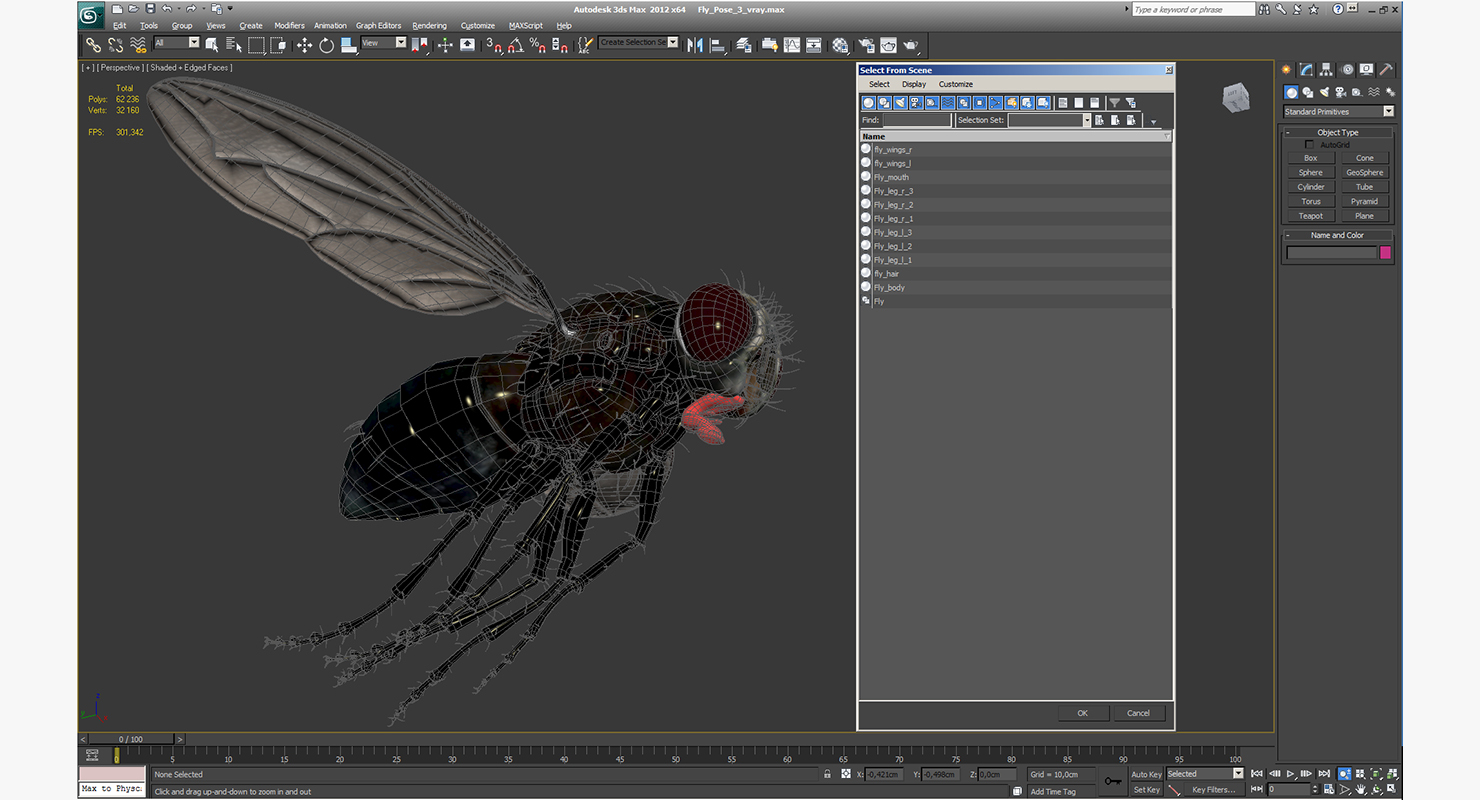Activate the Select and Move tool
The image size is (1480, 800).
(x=304, y=45)
